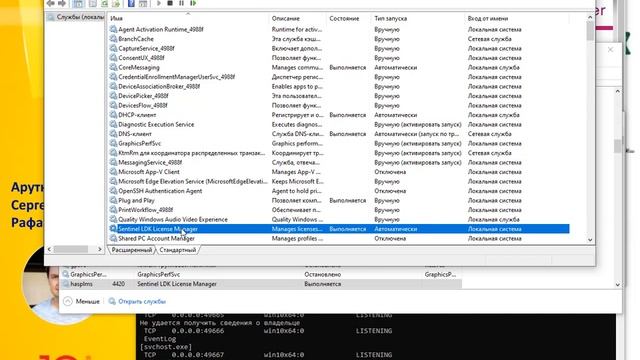The height and width of the screenshot is (360, 640).
Task: Select GraphicsPer... row in Task Manager
Action: (x=261, y=274)
